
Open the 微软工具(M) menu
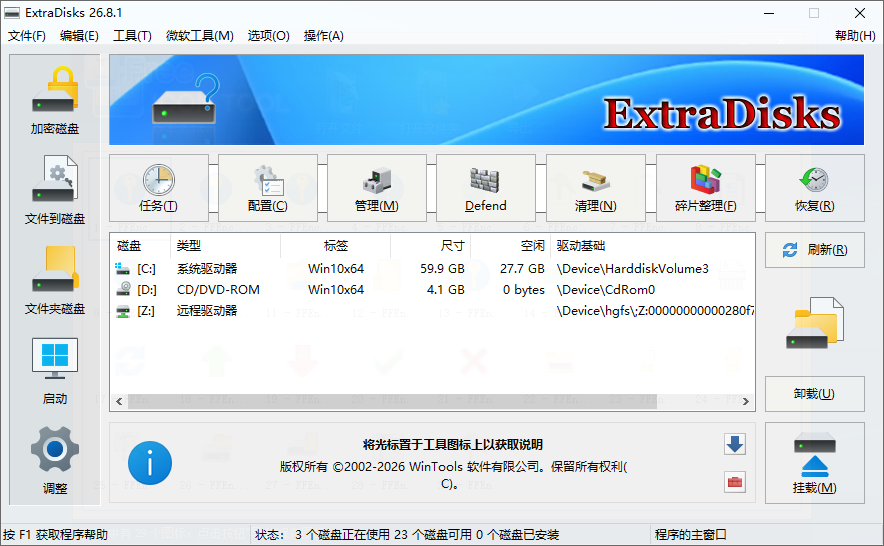[x=200, y=36]
